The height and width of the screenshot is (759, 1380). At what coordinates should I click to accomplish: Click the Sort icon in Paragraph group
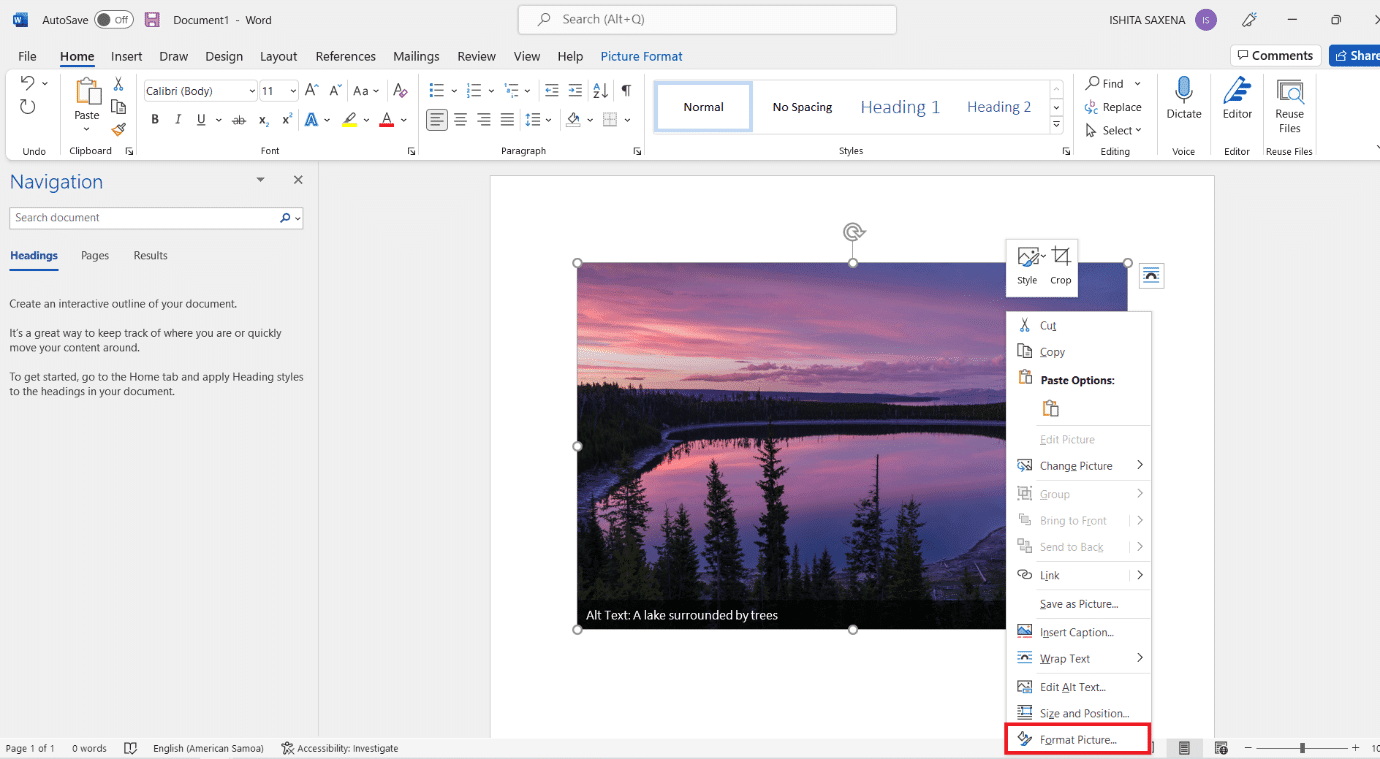click(x=600, y=90)
